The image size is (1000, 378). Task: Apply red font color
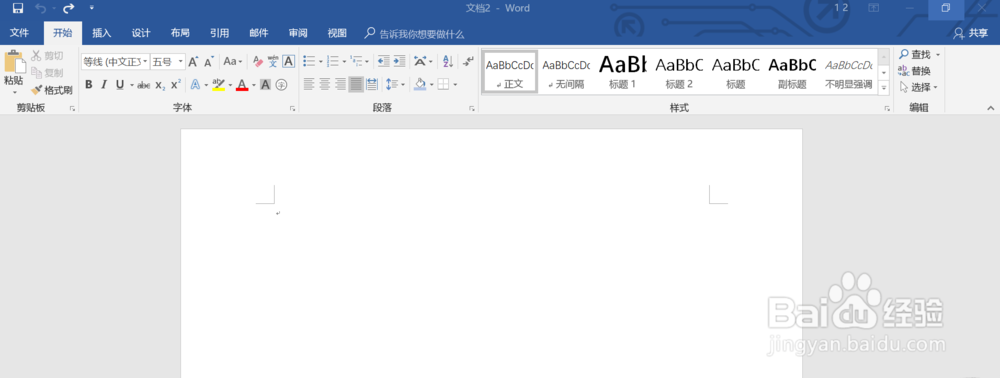242,85
